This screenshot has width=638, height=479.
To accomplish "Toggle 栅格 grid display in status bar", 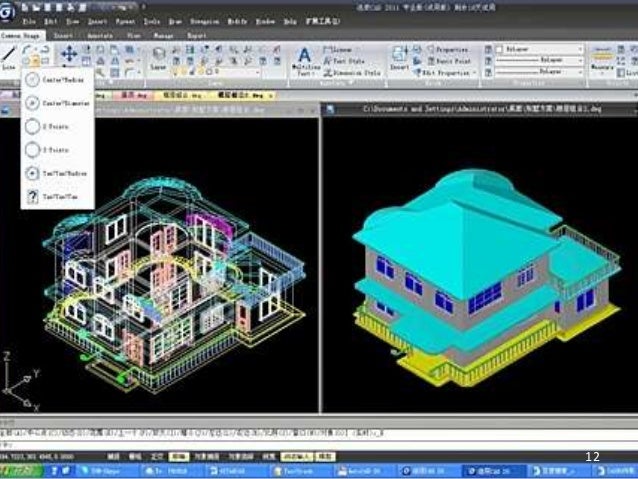I will pos(135,457).
